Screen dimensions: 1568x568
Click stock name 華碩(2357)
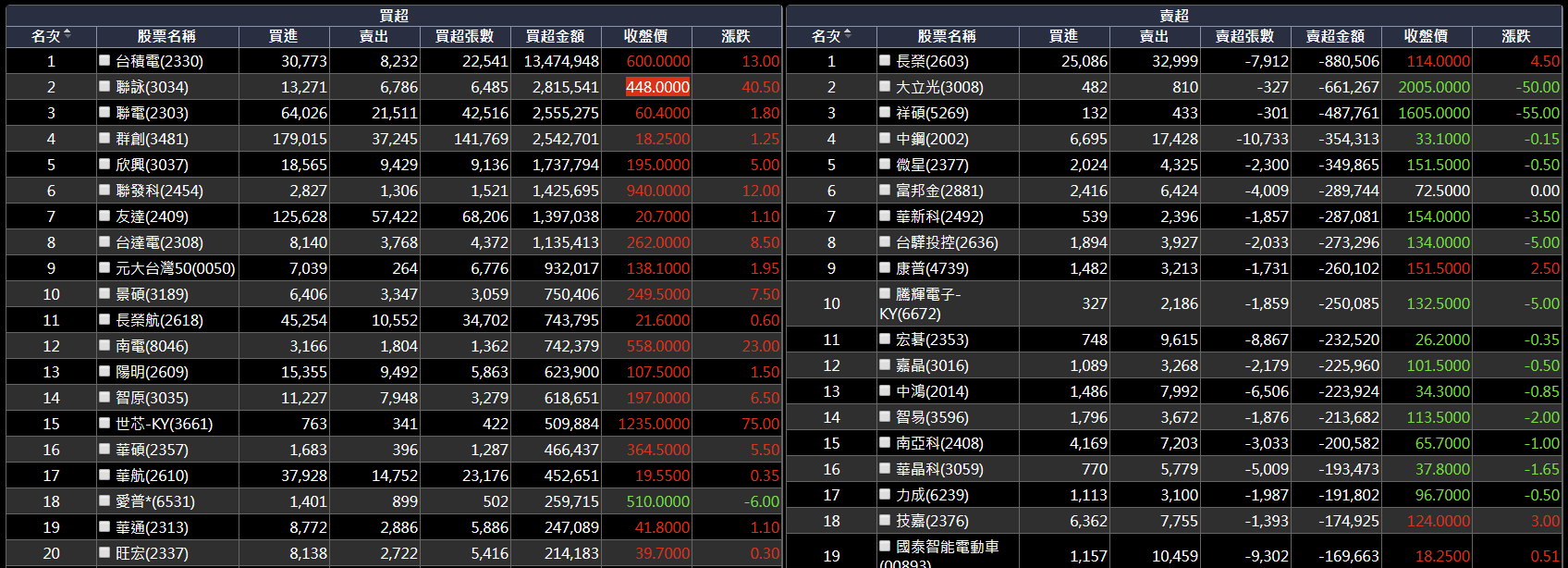(152, 450)
